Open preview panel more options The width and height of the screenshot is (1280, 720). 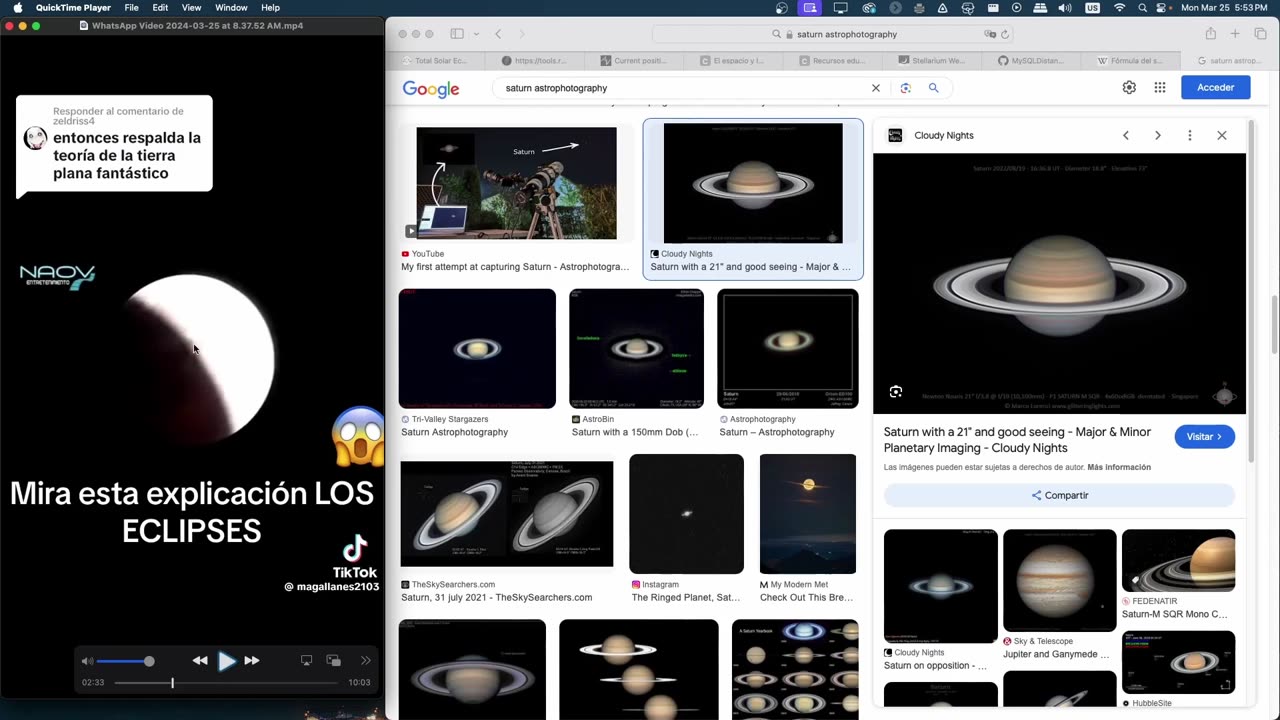1190,135
